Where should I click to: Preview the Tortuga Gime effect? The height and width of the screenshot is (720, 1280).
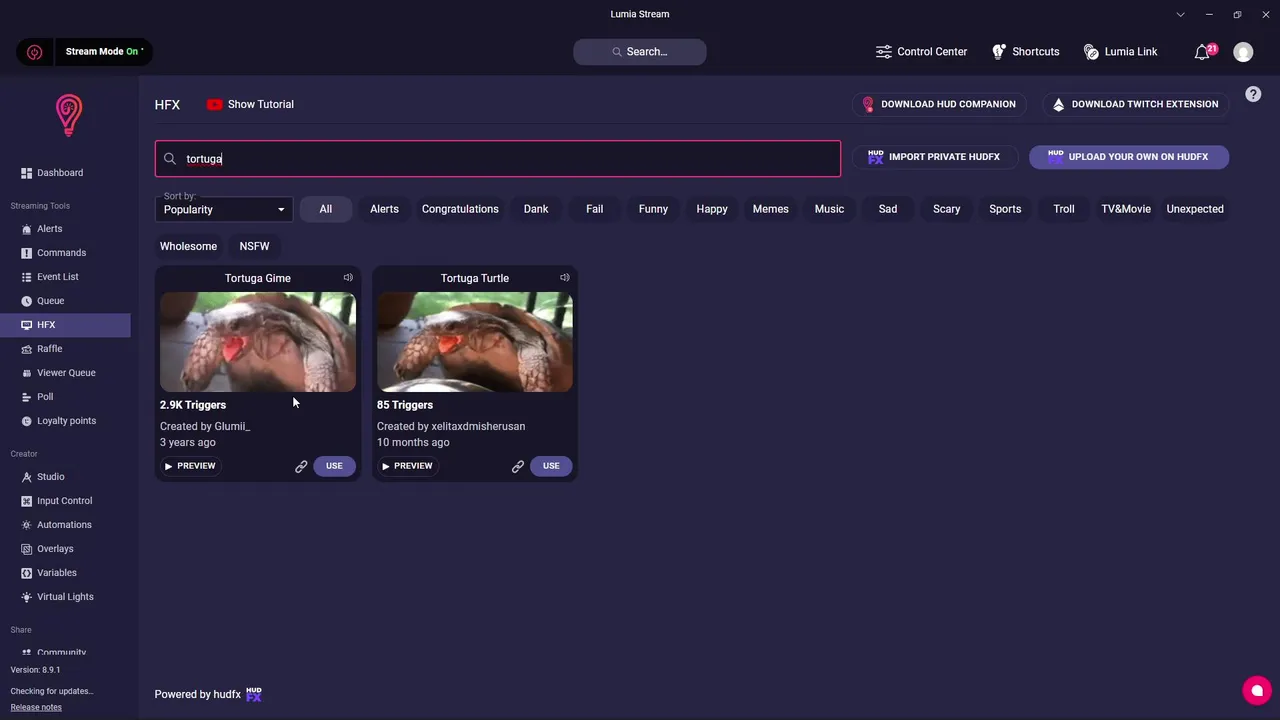[x=190, y=466]
